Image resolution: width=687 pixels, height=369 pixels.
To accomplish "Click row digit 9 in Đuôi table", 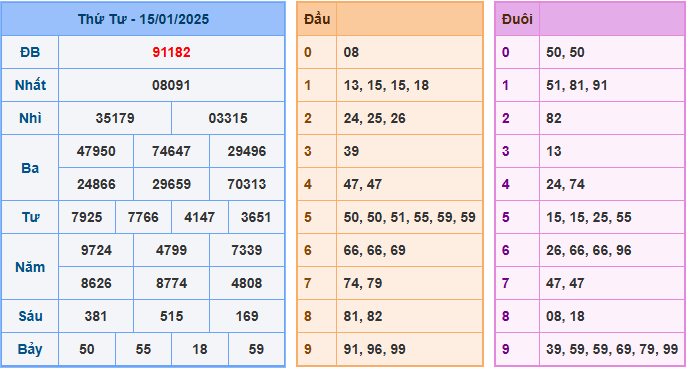I will point(506,349).
